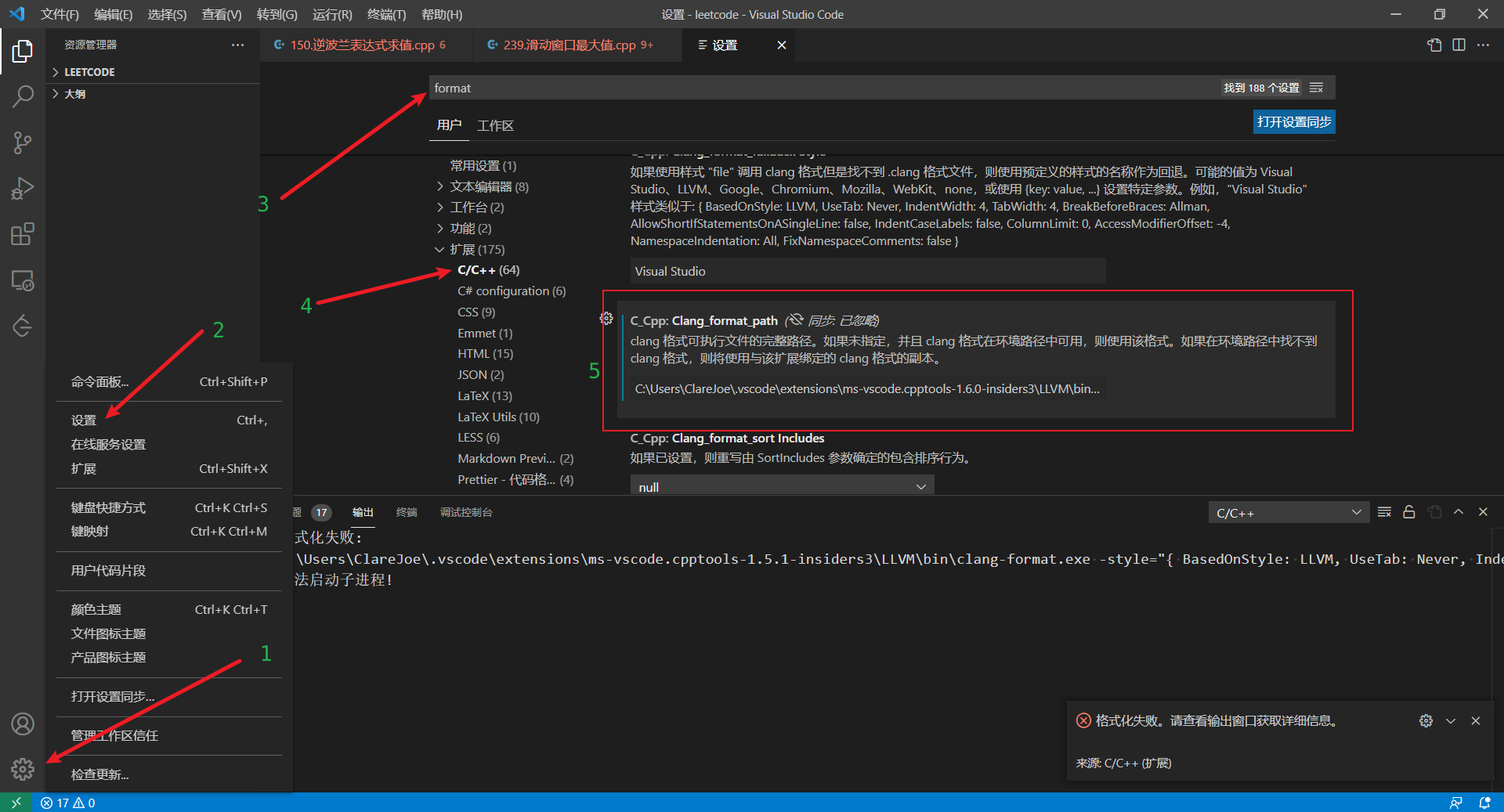Select the 工作区 settings scope tab
Image resolution: width=1504 pixels, height=812 pixels.
[495, 125]
